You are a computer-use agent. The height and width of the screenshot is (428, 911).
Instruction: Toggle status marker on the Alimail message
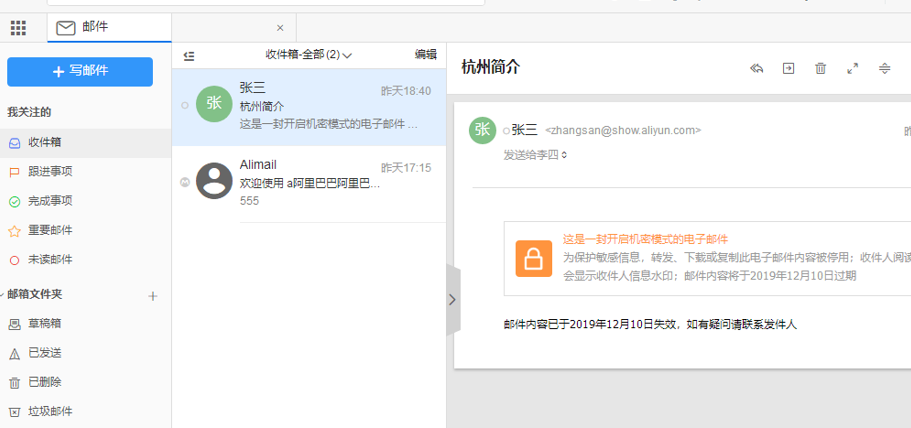pyautogui.click(x=184, y=182)
